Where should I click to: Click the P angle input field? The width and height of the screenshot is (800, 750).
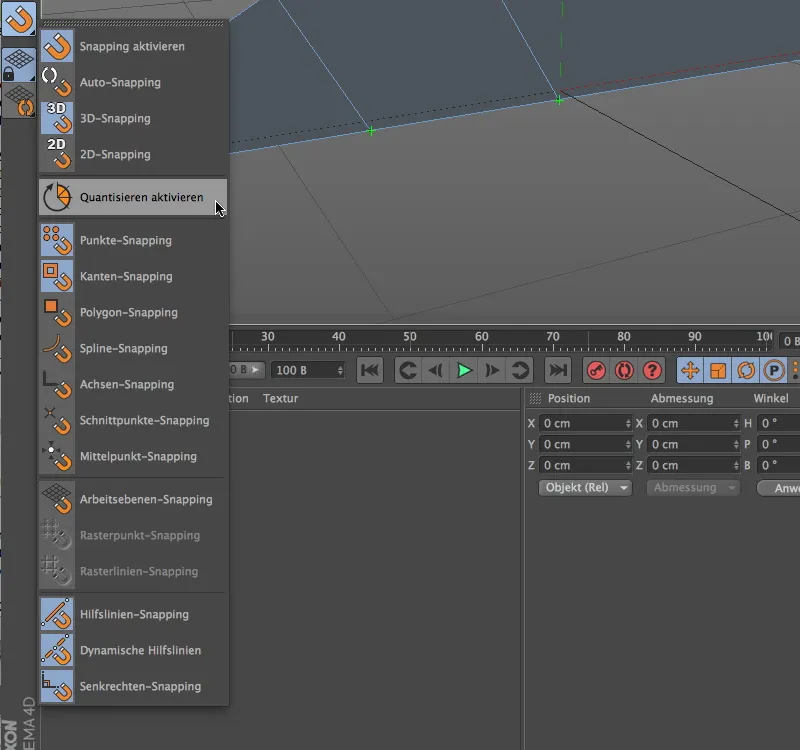779,444
